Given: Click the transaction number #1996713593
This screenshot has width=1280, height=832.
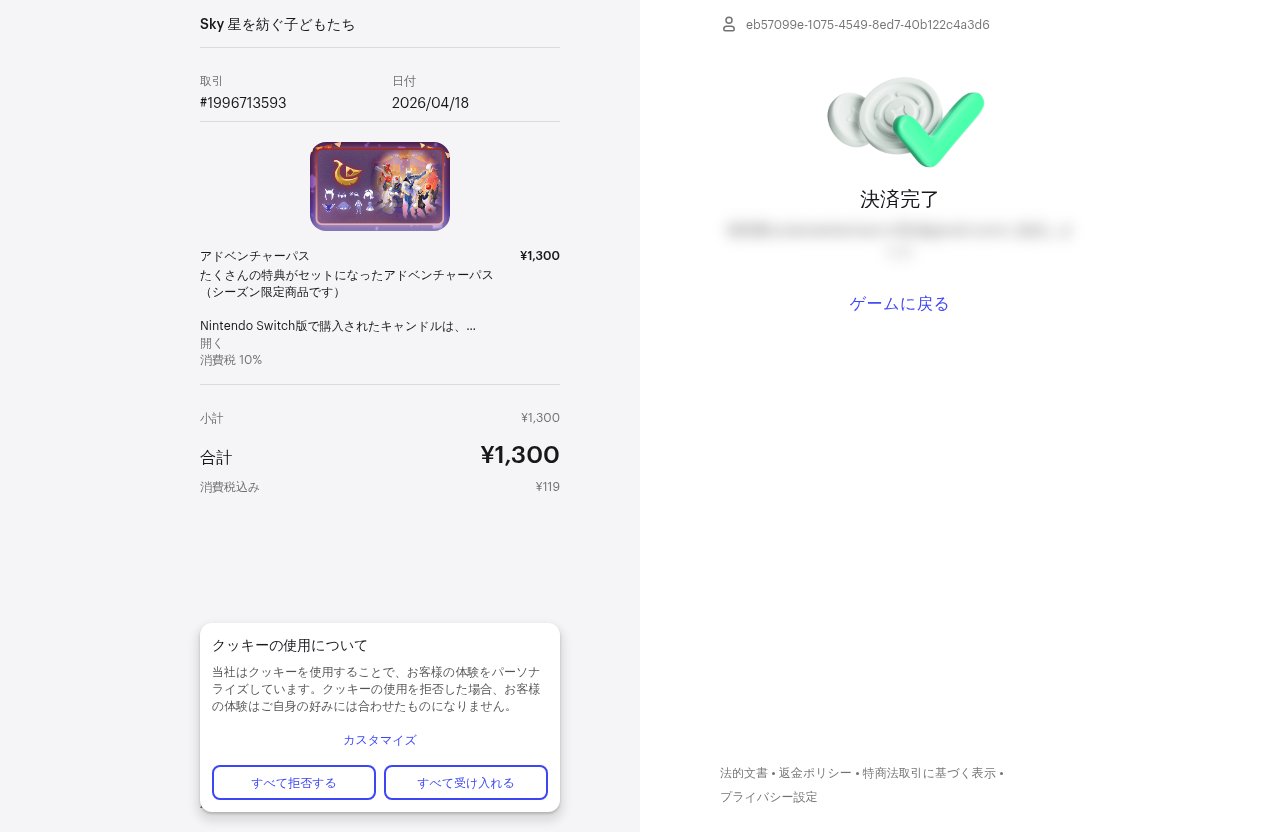Looking at the screenshot, I should click(243, 103).
